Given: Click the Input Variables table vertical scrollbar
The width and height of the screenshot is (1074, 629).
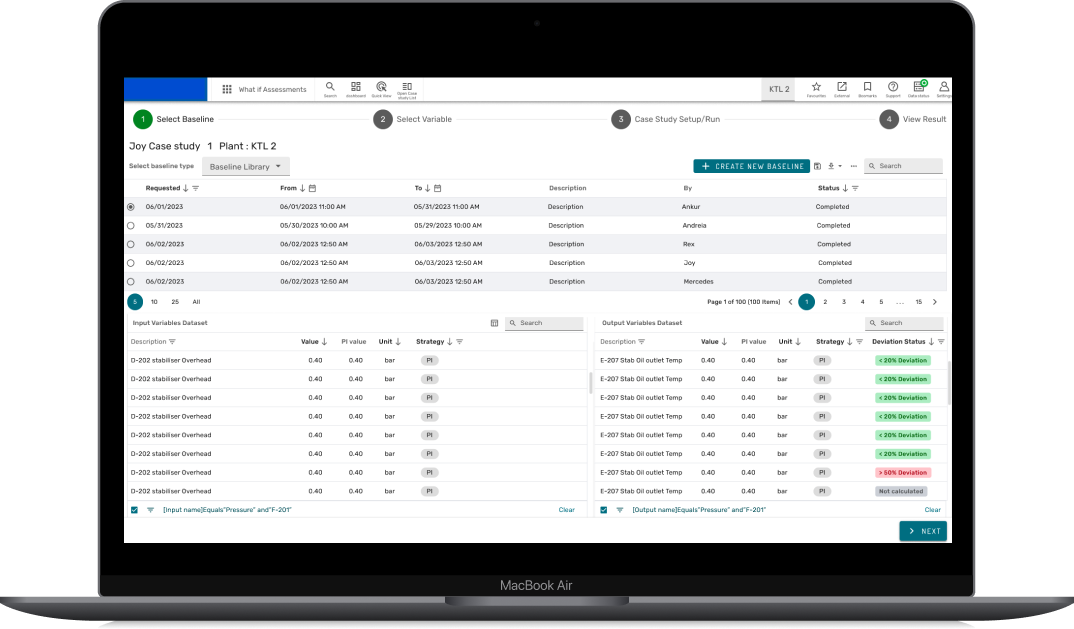Looking at the screenshot, I should click(590, 382).
